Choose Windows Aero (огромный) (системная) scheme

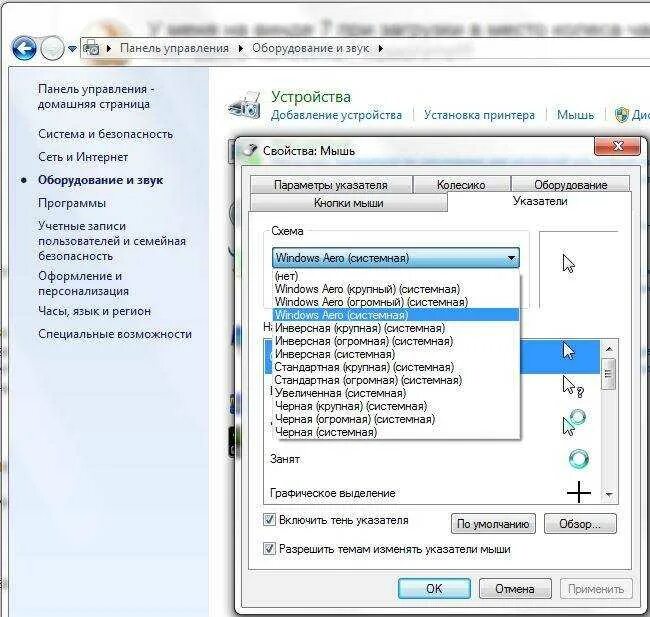pyautogui.click(x=396, y=302)
